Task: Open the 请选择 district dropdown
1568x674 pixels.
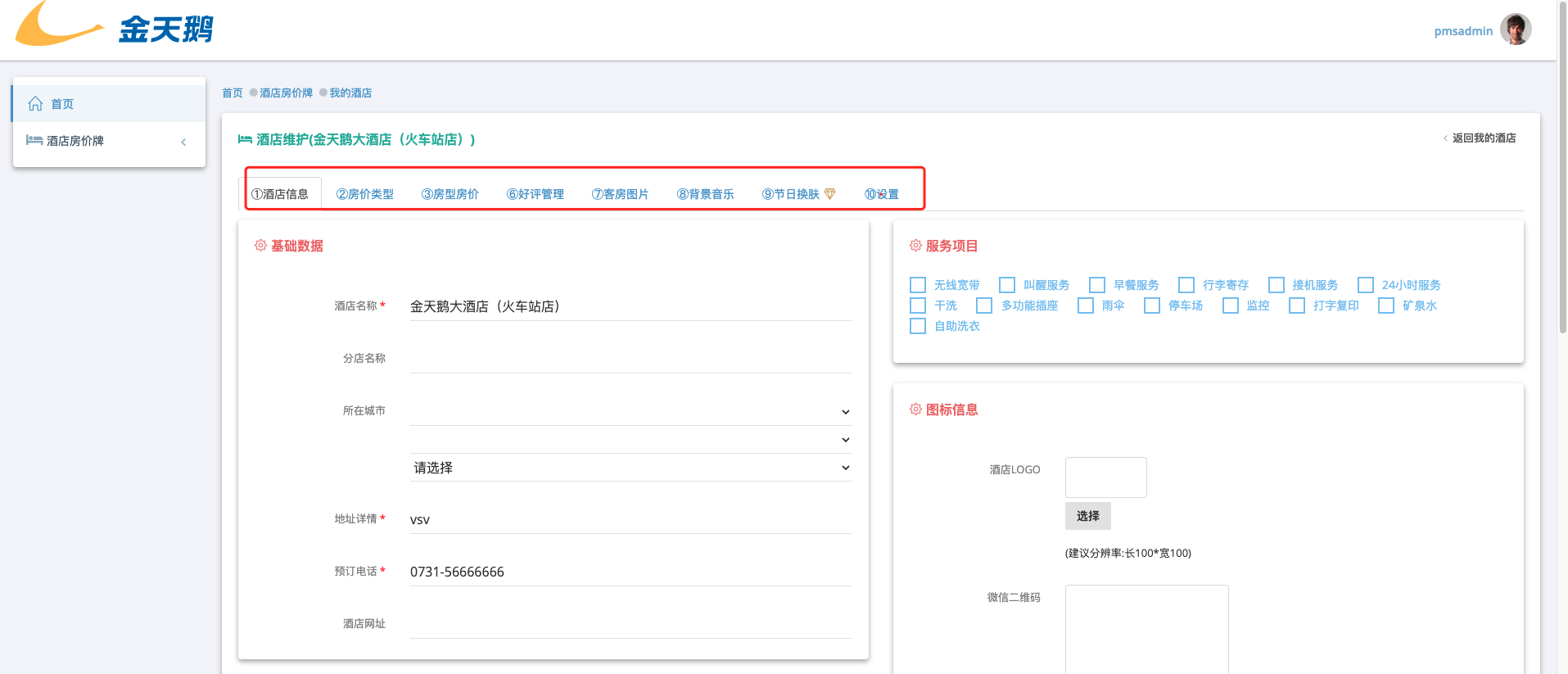Action: tap(630, 468)
